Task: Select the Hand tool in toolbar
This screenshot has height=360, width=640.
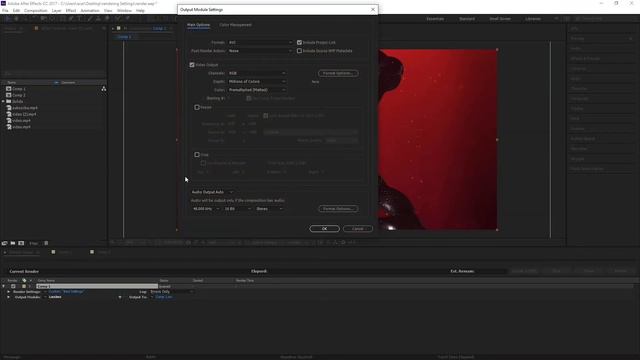Action: (x=16, y=18)
